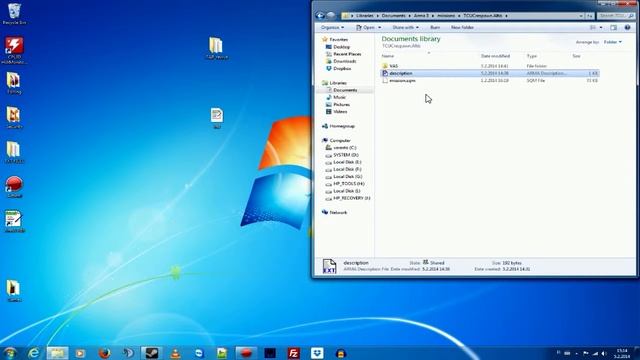This screenshot has width=640, height=360.
Task: Click the Explorer Forward navigation arrow
Action: pos(331,16)
